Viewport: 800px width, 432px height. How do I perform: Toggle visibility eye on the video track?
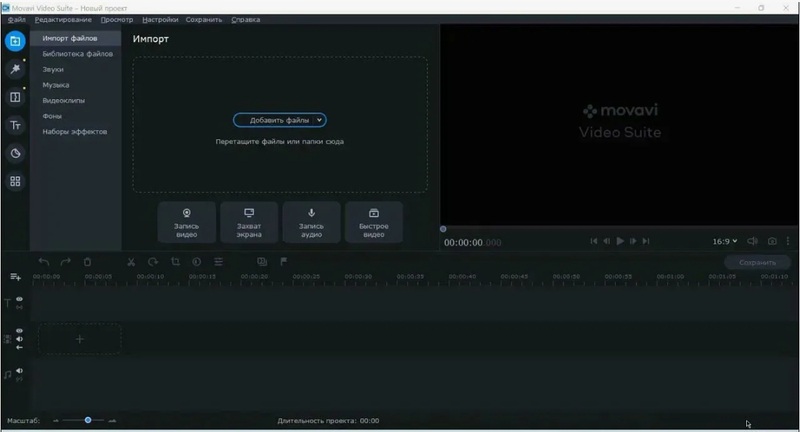19,331
